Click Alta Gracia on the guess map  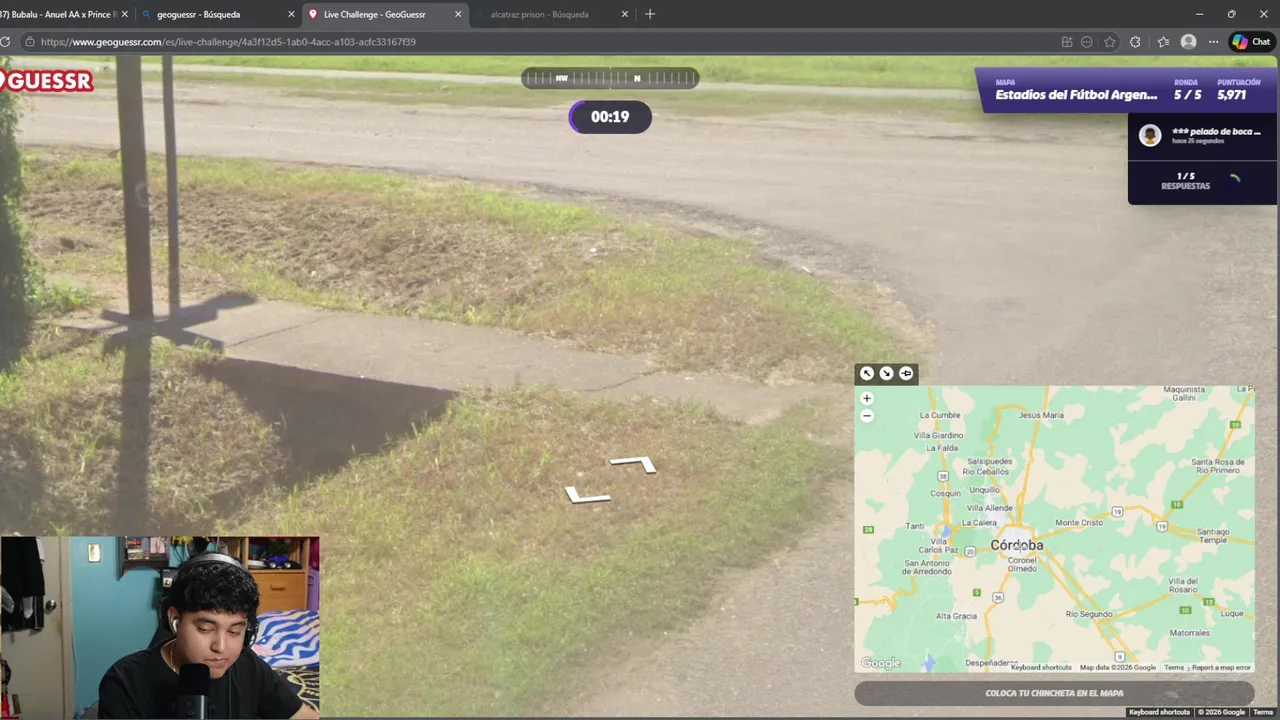[x=956, y=616]
